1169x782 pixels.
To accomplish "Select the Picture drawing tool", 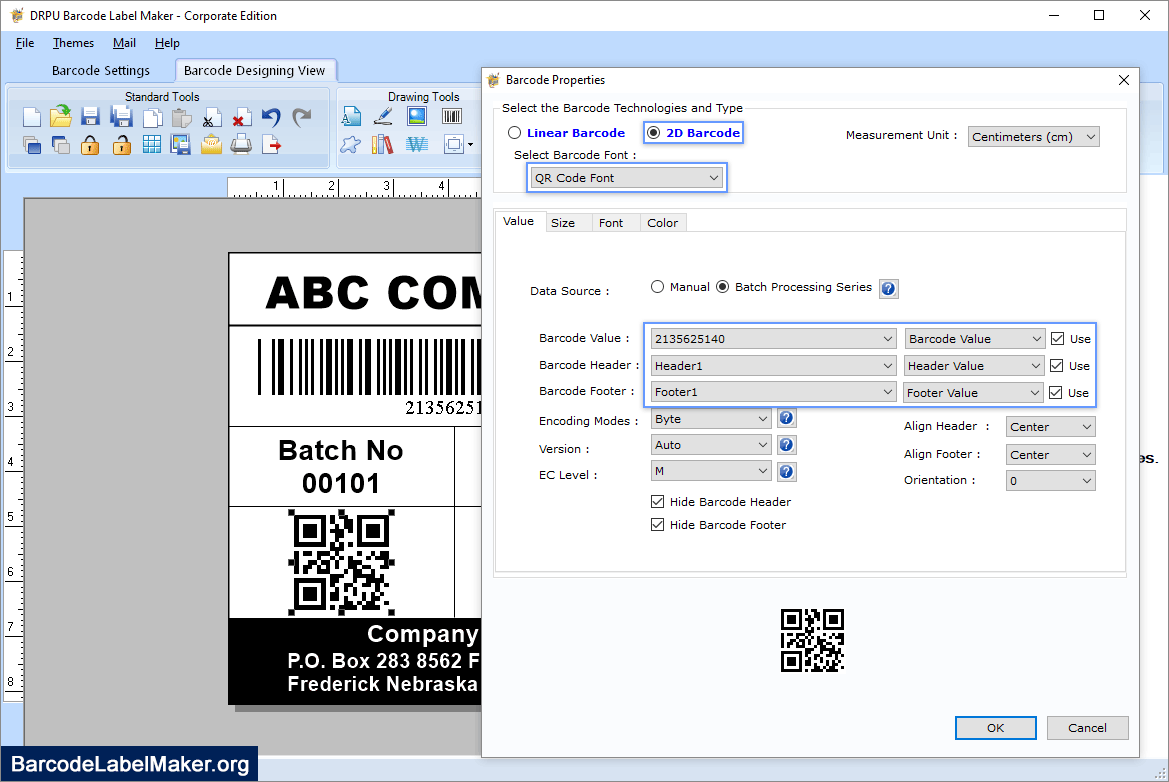I will coord(417,116).
